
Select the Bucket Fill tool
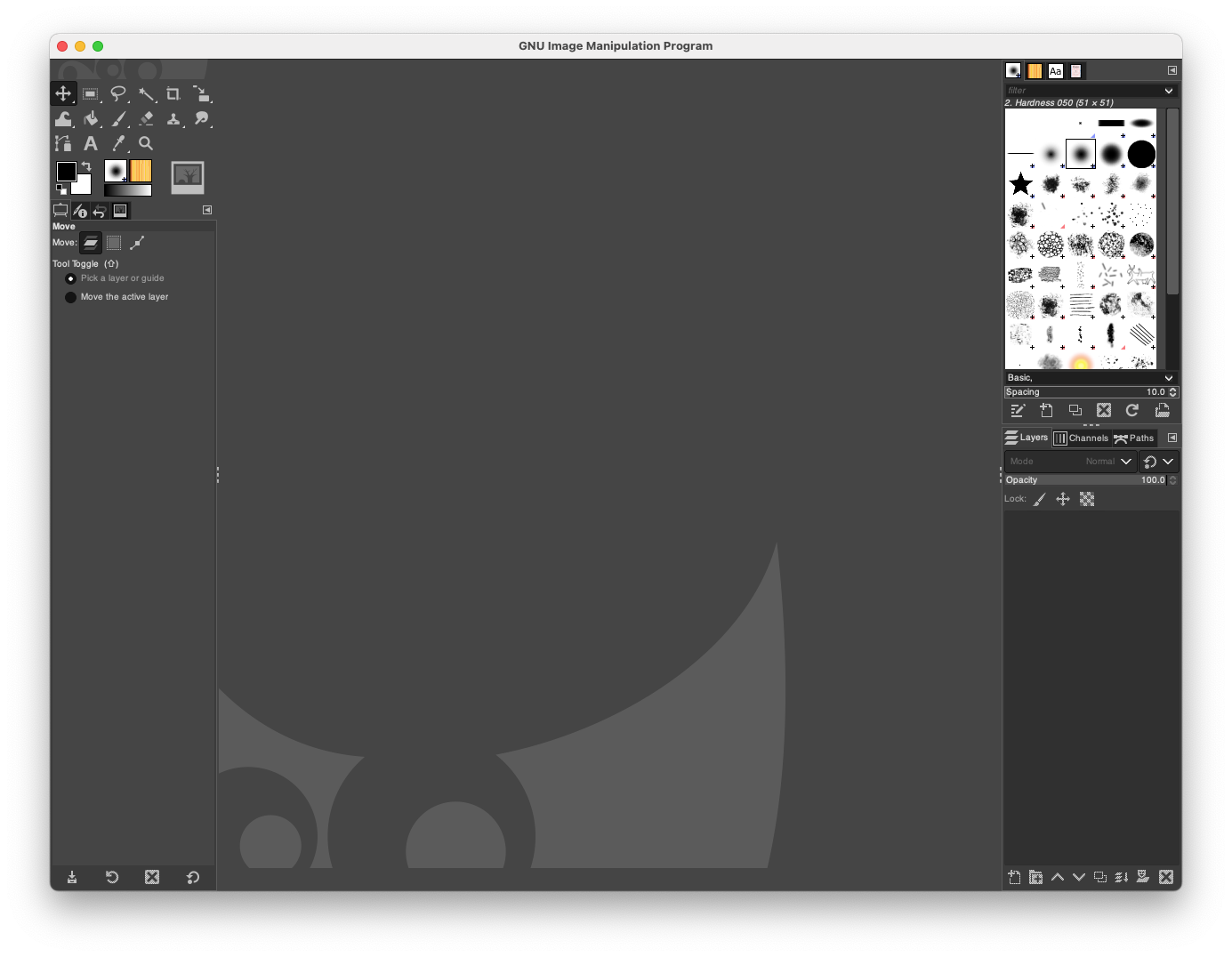tap(91, 118)
